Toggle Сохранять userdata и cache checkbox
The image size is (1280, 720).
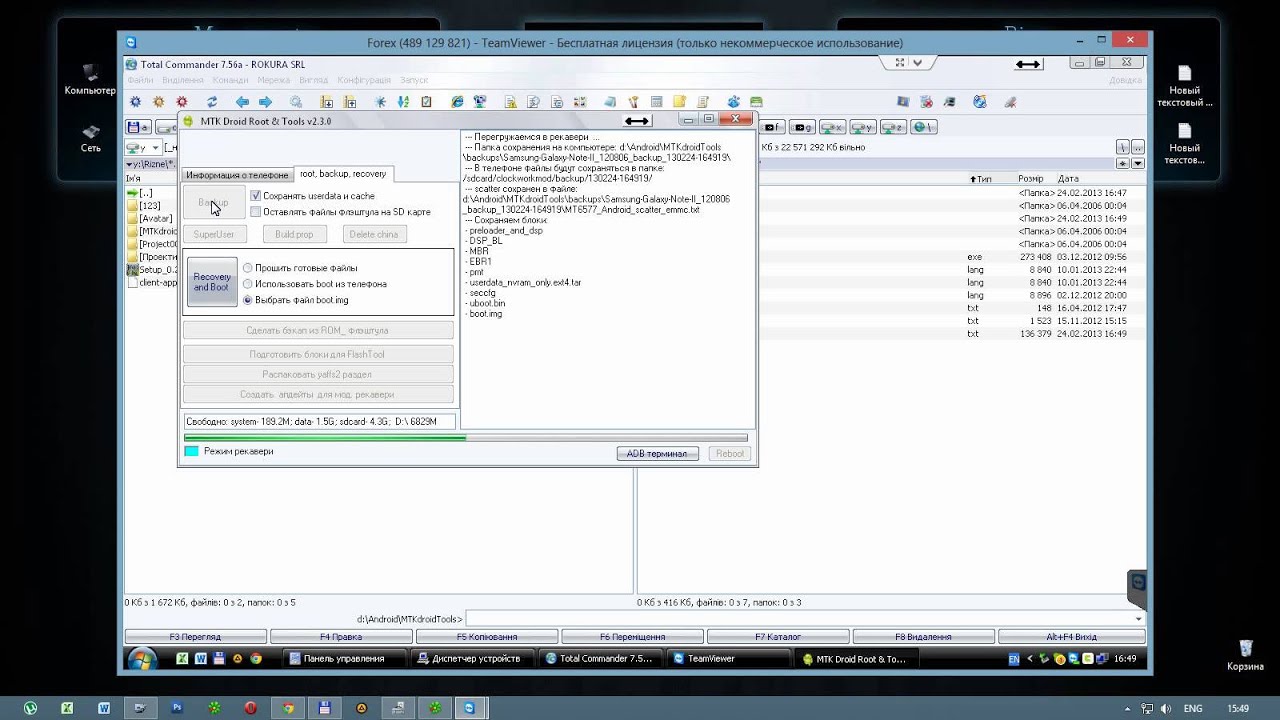coord(256,196)
